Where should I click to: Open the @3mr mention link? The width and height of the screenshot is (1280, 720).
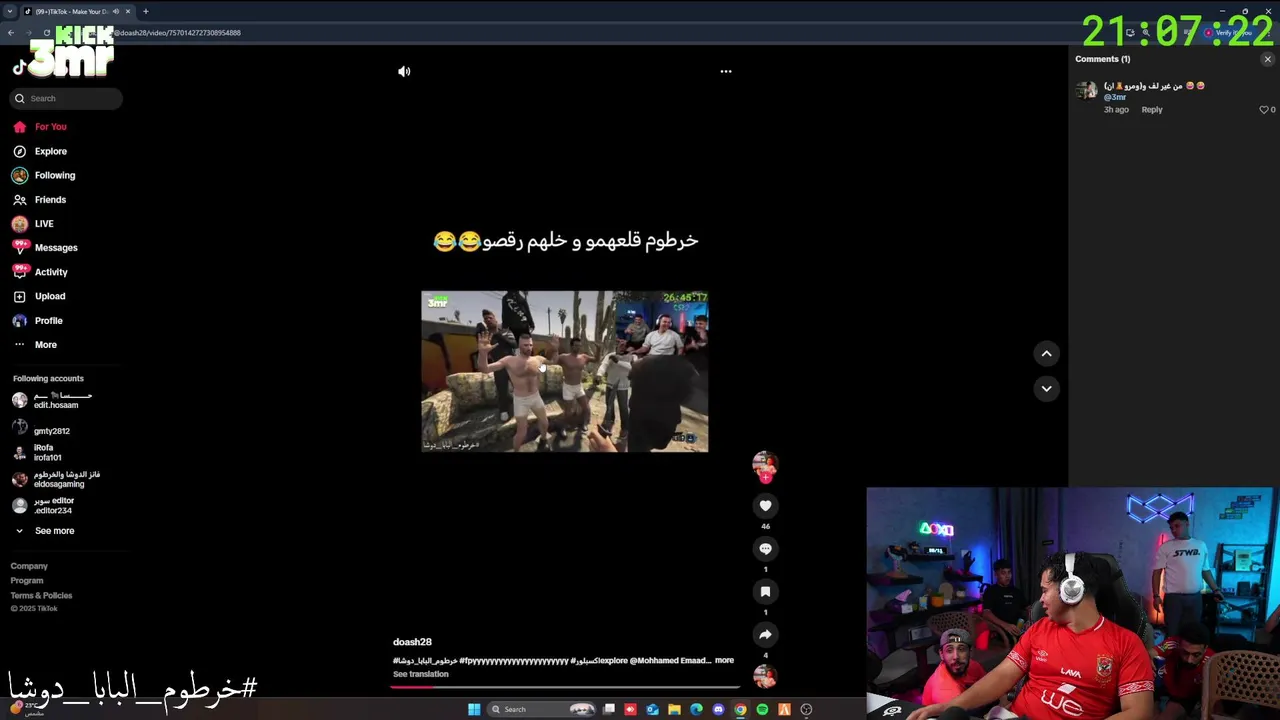click(1115, 97)
